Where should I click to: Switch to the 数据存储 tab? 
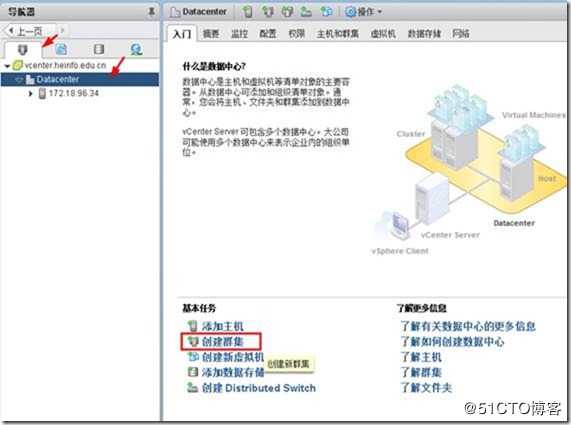point(424,34)
